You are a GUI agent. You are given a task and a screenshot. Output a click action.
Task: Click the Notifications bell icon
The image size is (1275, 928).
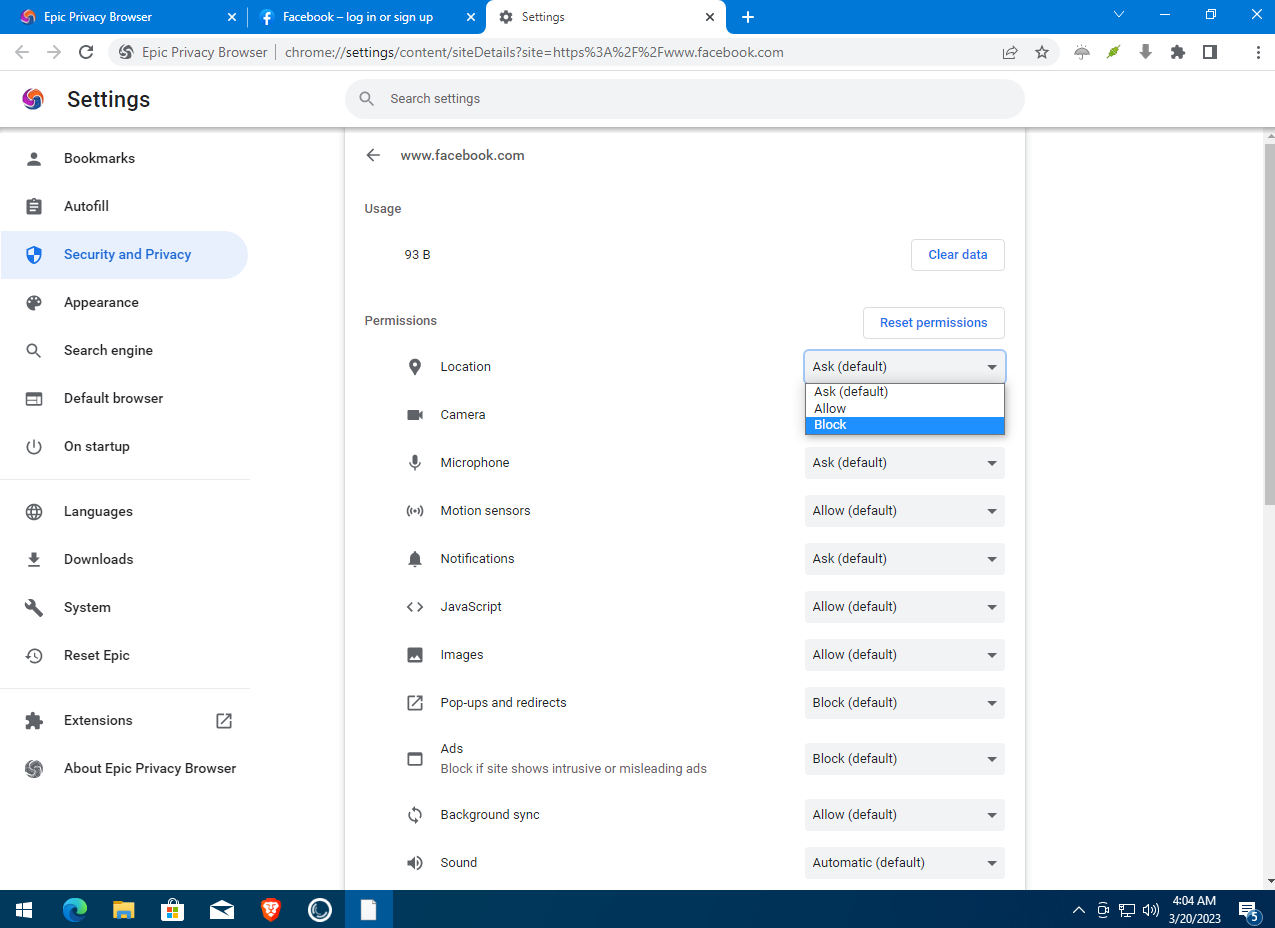point(415,559)
